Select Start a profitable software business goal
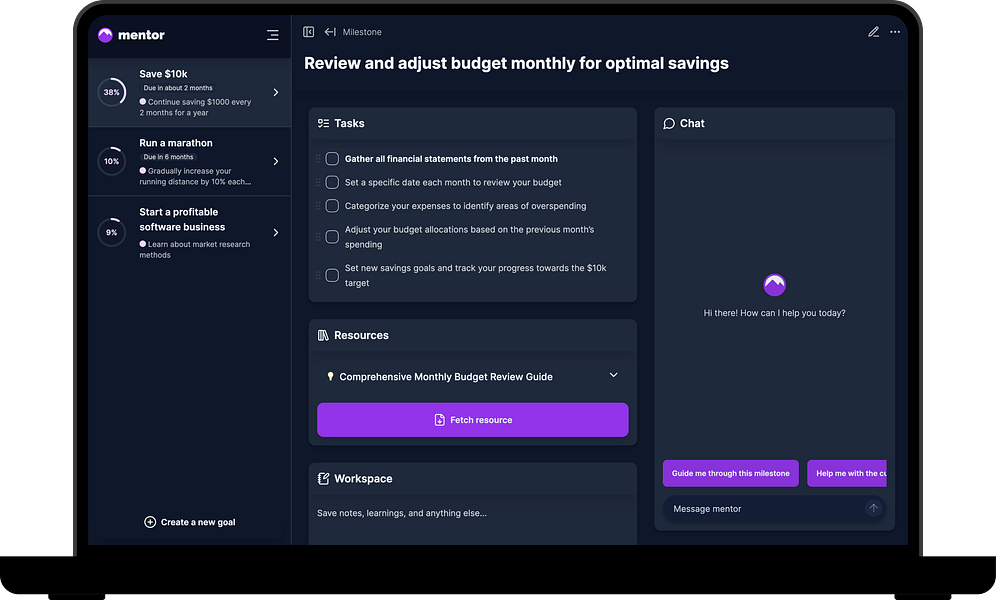Image resolution: width=996 pixels, height=600 pixels. 190,232
